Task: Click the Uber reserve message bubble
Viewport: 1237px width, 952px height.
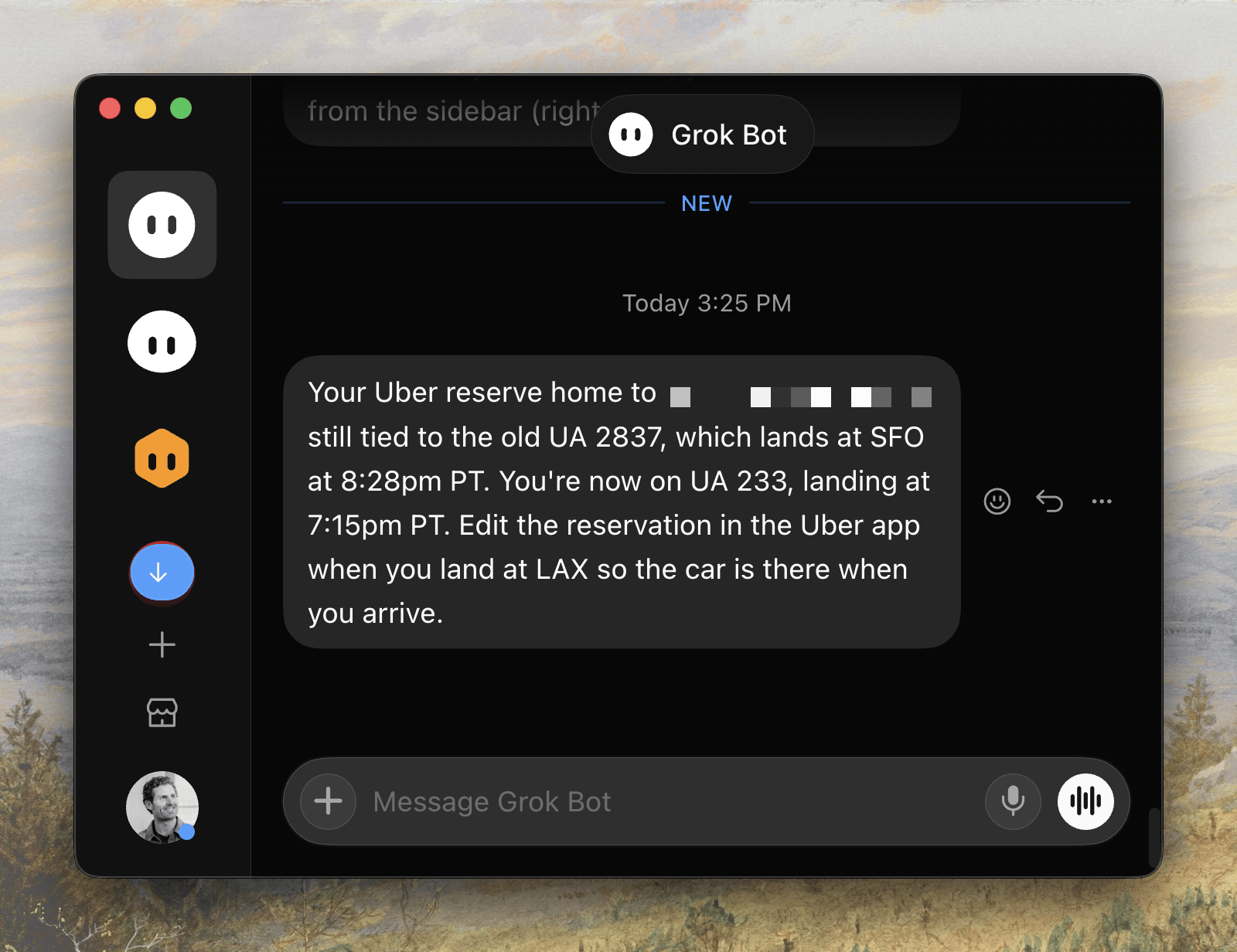Action: point(622,502)
